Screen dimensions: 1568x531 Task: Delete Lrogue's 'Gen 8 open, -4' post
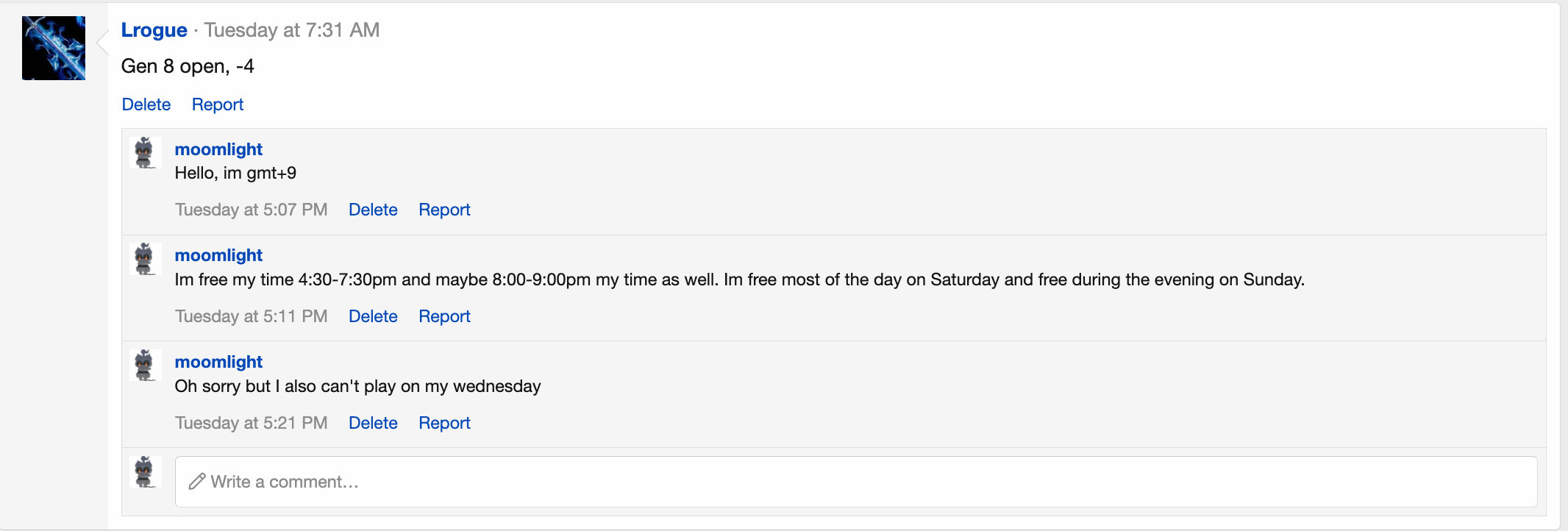pos(146,104)
